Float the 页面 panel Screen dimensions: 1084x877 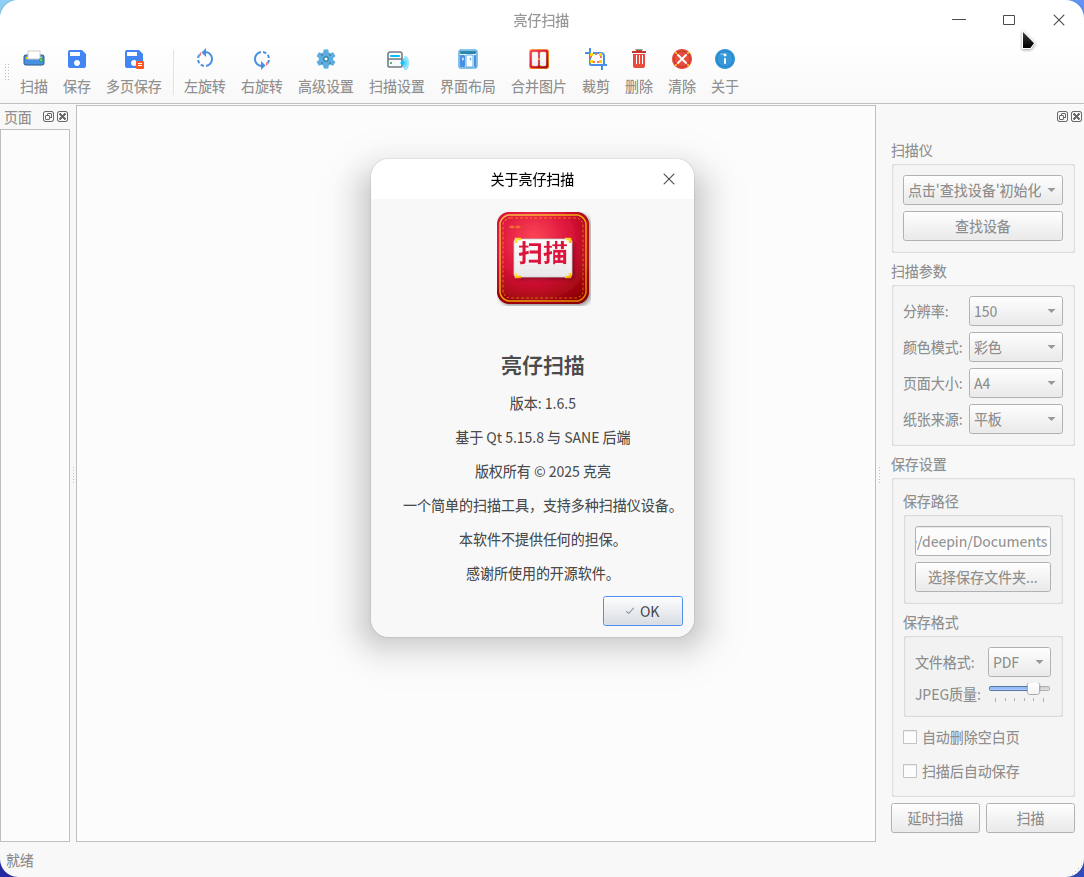[x=48, y=117]
